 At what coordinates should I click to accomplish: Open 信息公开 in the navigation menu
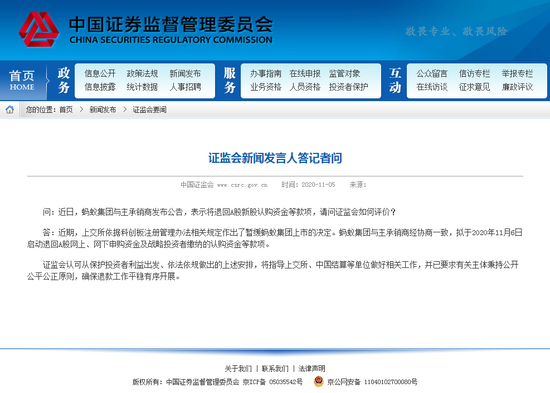[100, 74]
